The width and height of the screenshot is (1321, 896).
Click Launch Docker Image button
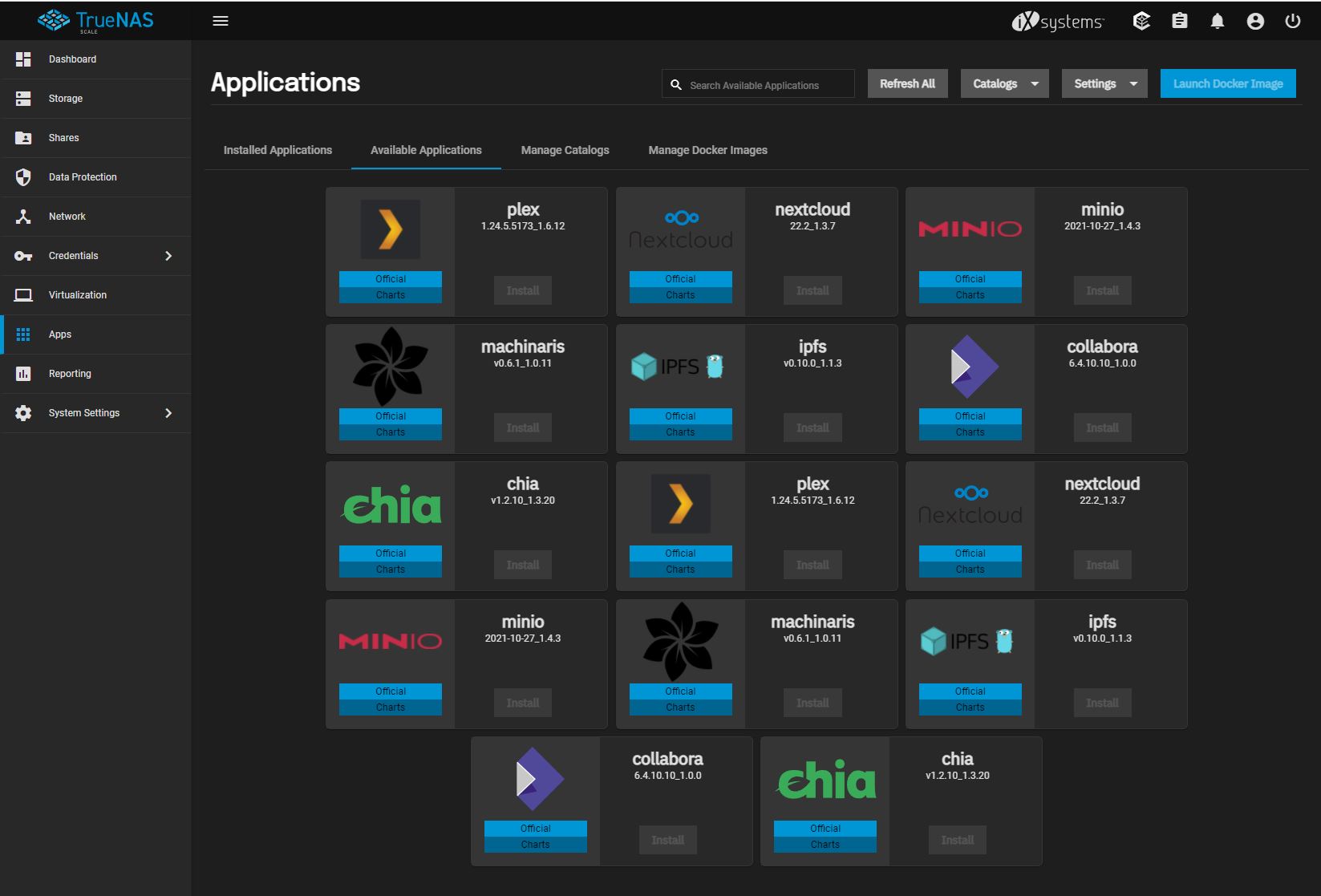click(1228, 83)
